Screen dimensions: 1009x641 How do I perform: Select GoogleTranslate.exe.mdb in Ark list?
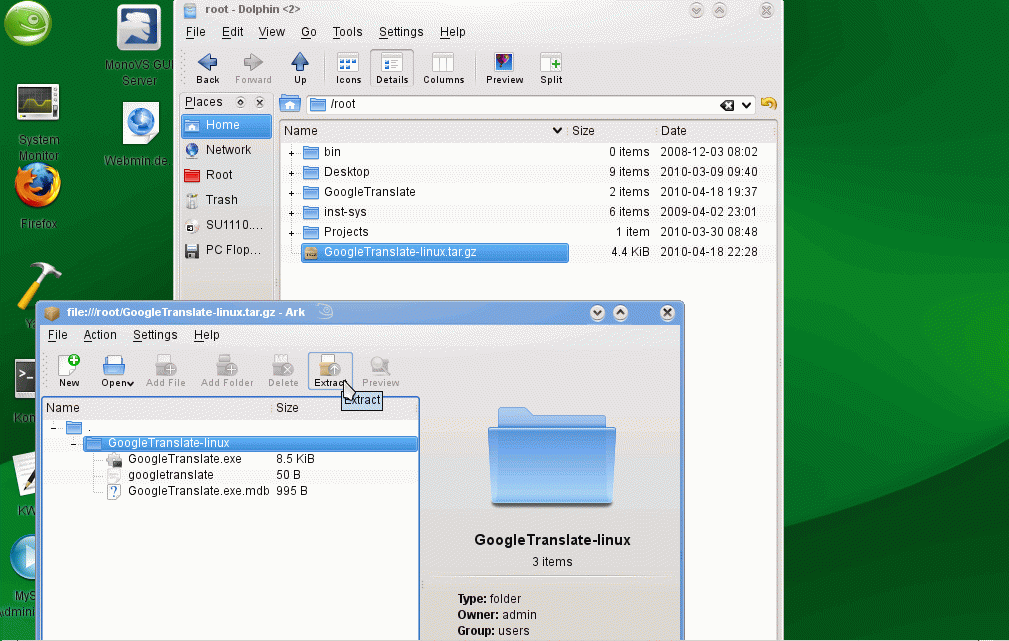click(x=198, y=492)
